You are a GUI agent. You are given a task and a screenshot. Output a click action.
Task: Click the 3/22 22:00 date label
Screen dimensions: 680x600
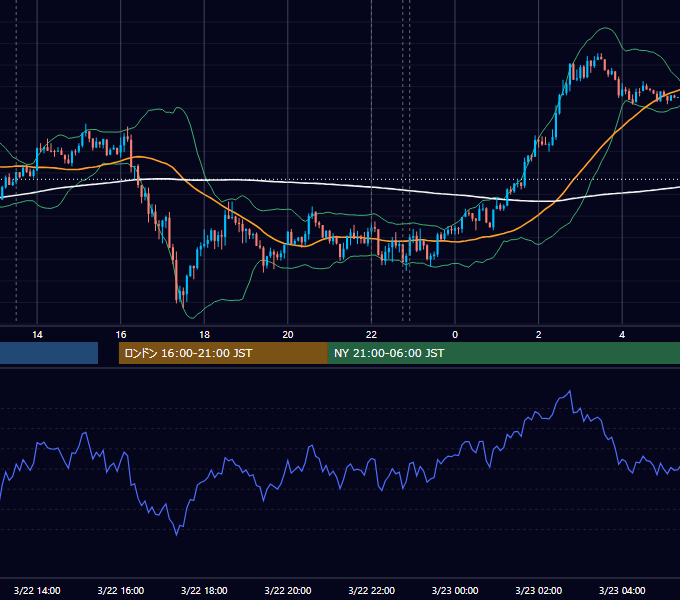[371, 590]
